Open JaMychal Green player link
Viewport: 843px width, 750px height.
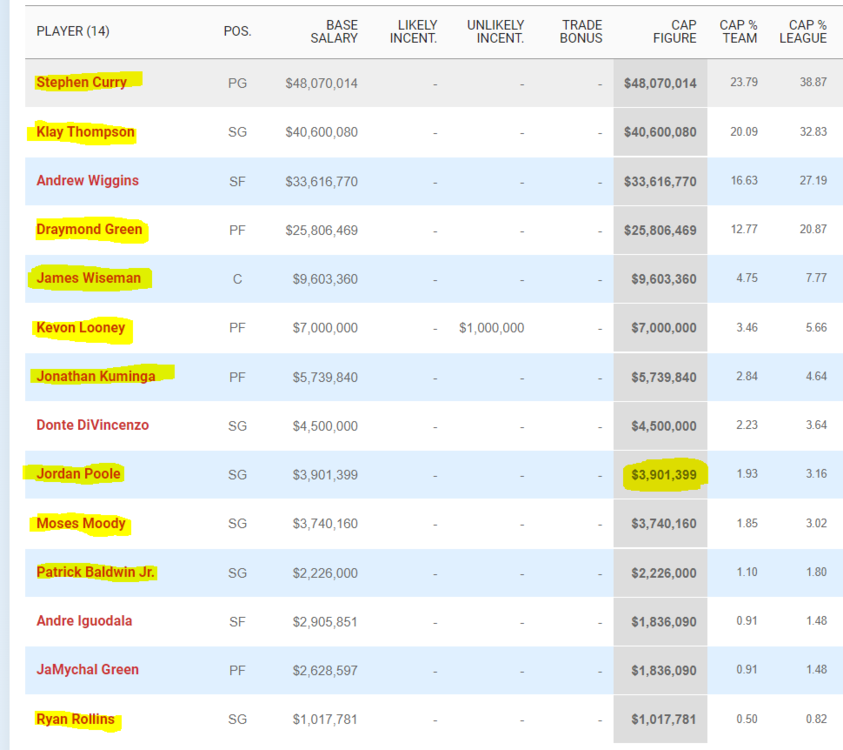tap(87, 670)
